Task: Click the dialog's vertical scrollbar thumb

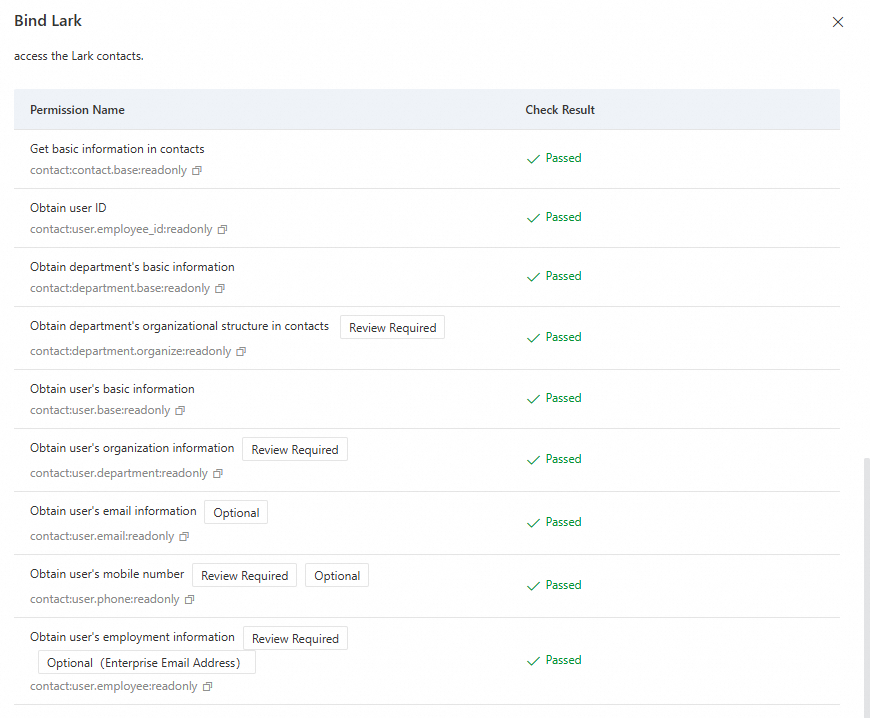Action: tap(867, 588)
